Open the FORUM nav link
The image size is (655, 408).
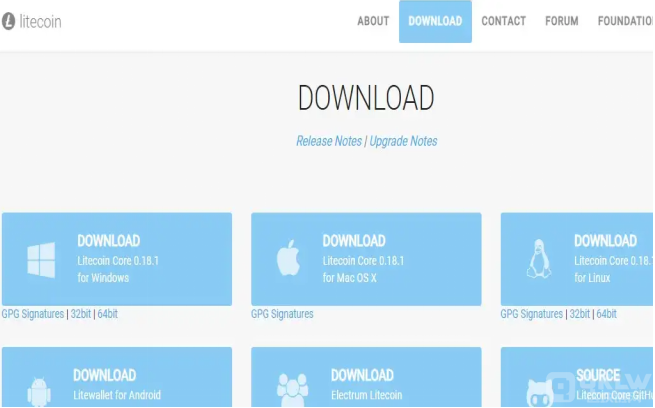click(562, 21)
